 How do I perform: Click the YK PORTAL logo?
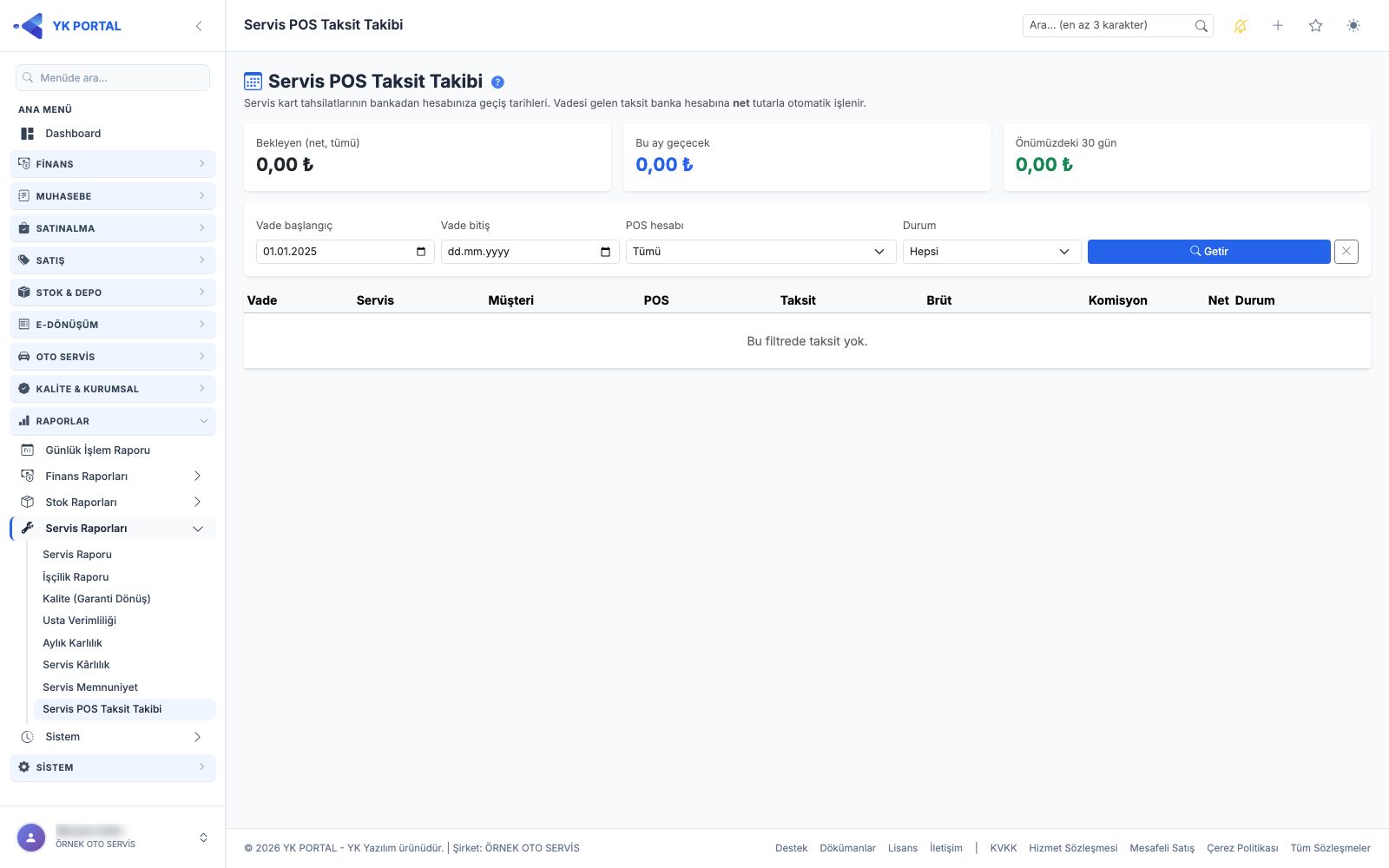coord(68,26)
